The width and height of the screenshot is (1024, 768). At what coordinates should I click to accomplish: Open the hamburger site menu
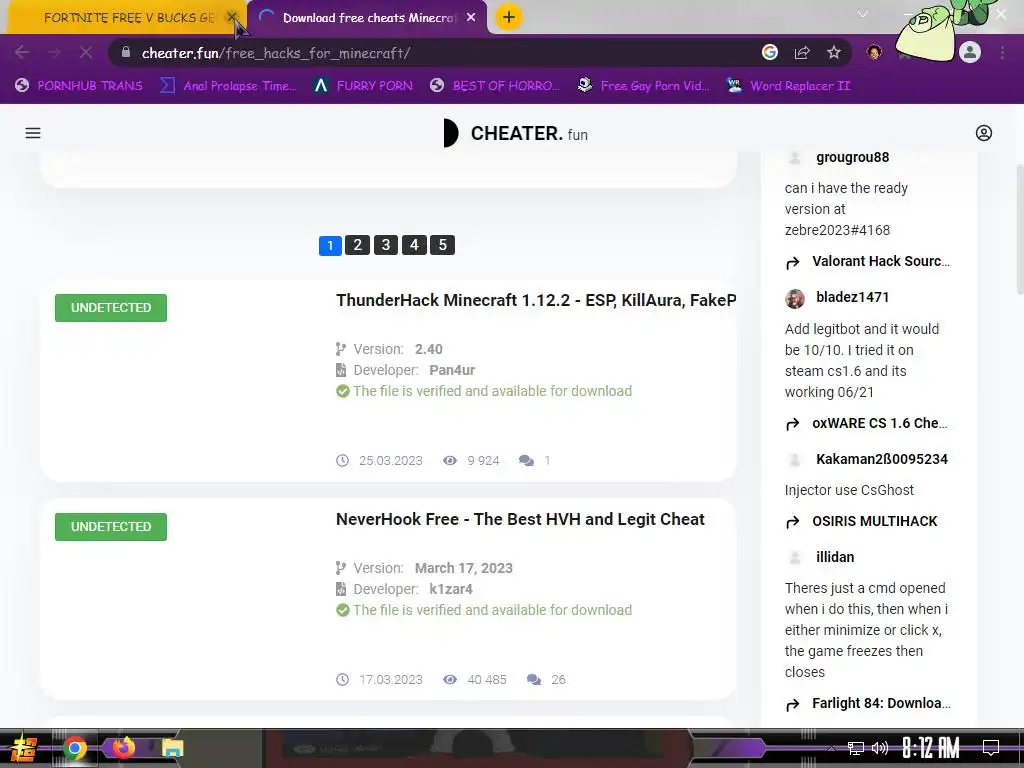click(x=33, y=133)
